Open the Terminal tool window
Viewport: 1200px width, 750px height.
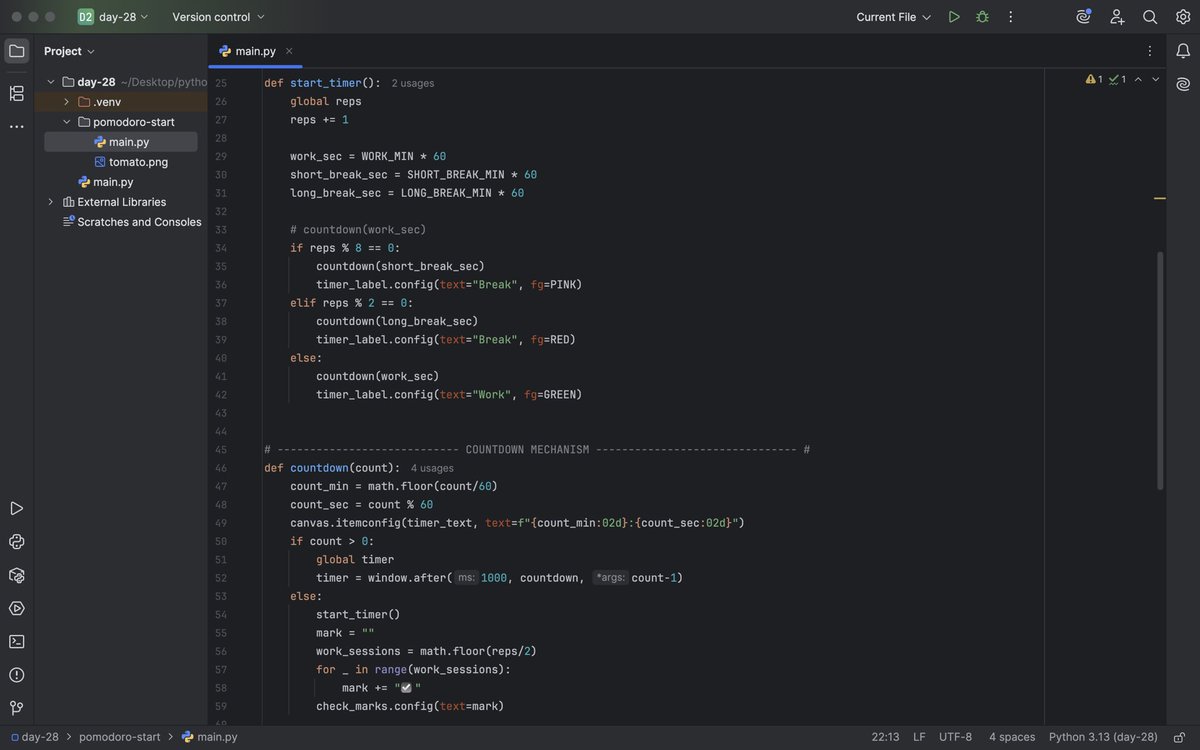tap(16, 641)
